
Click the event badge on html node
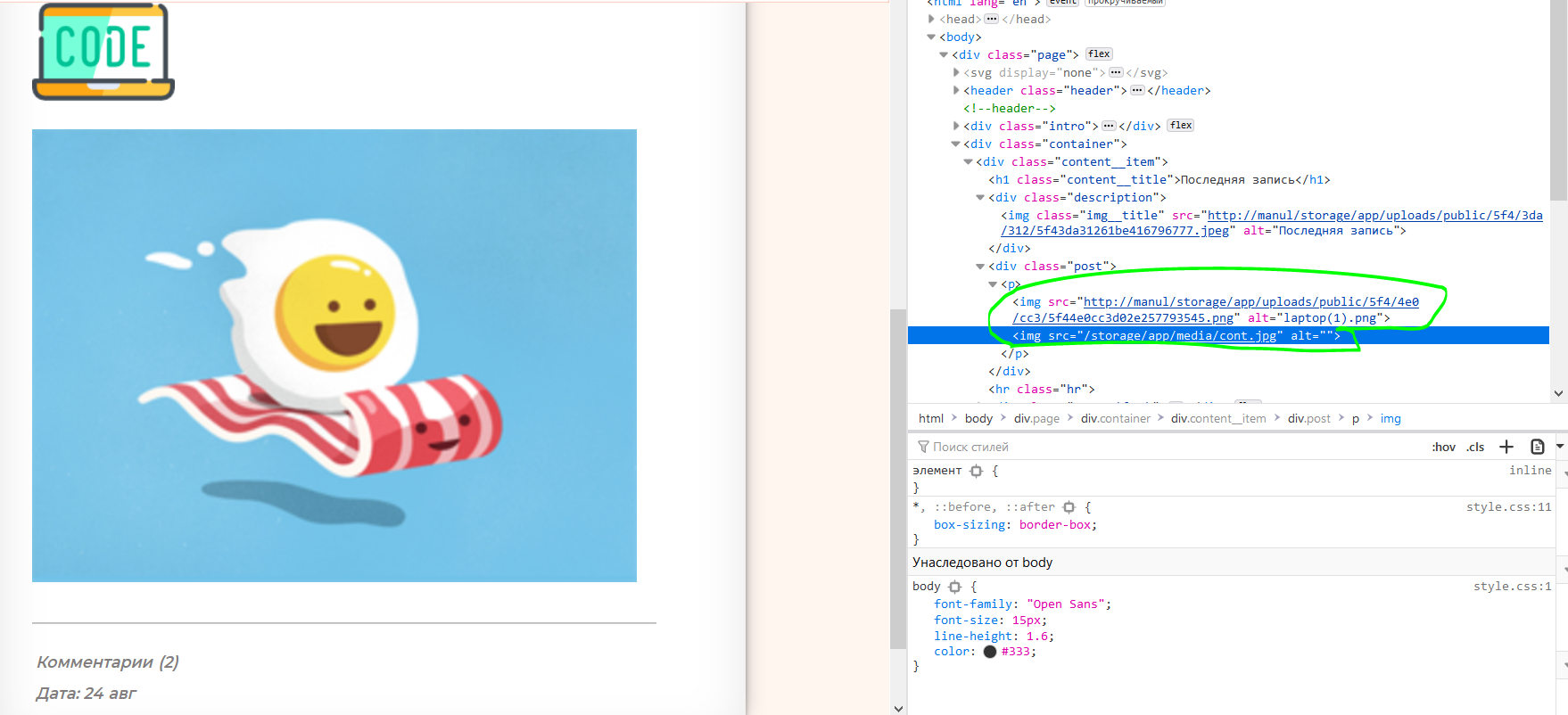1062,3
